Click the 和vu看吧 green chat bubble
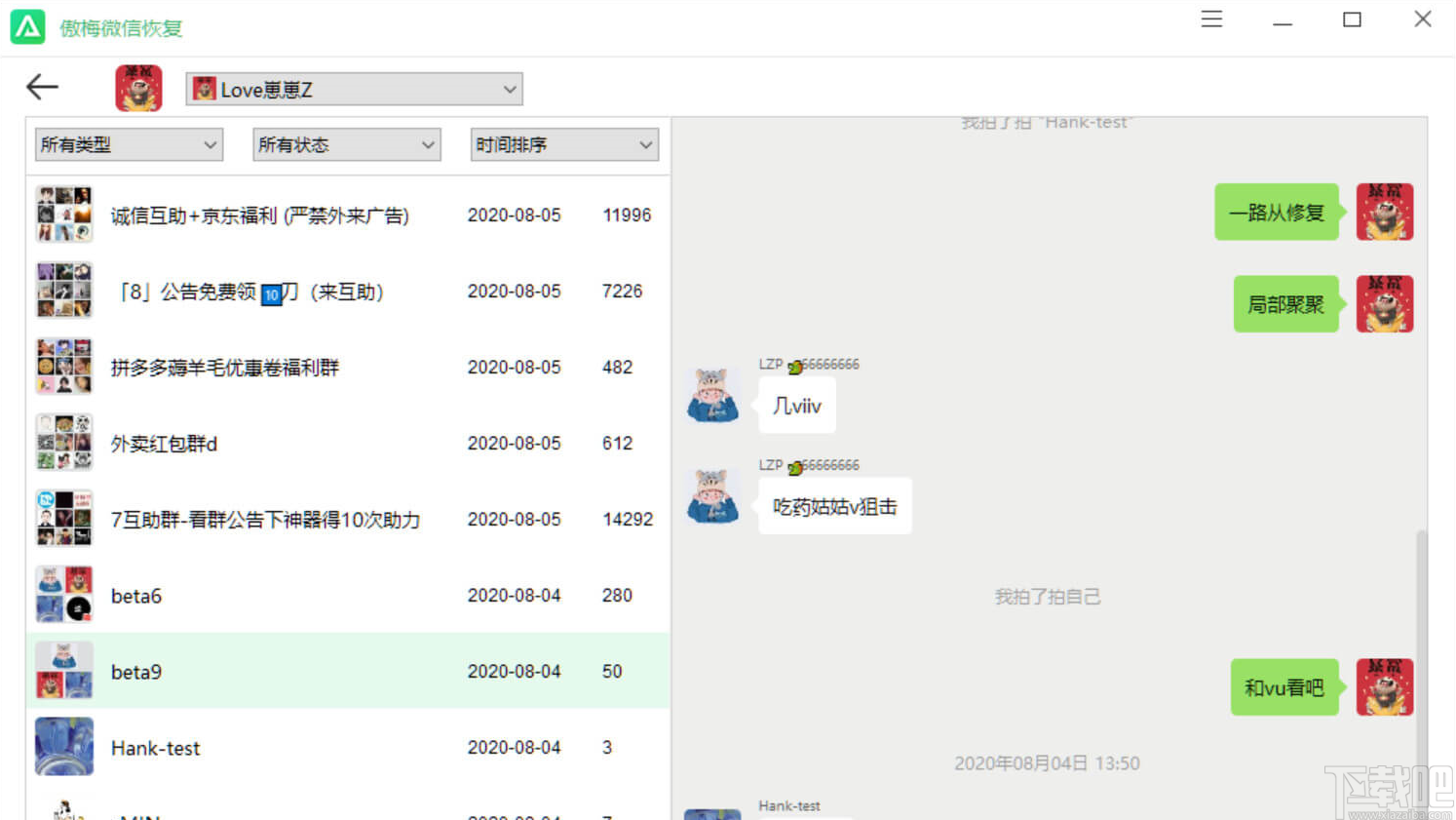This screenshot has width=1456, height=820. point(1284,687)
